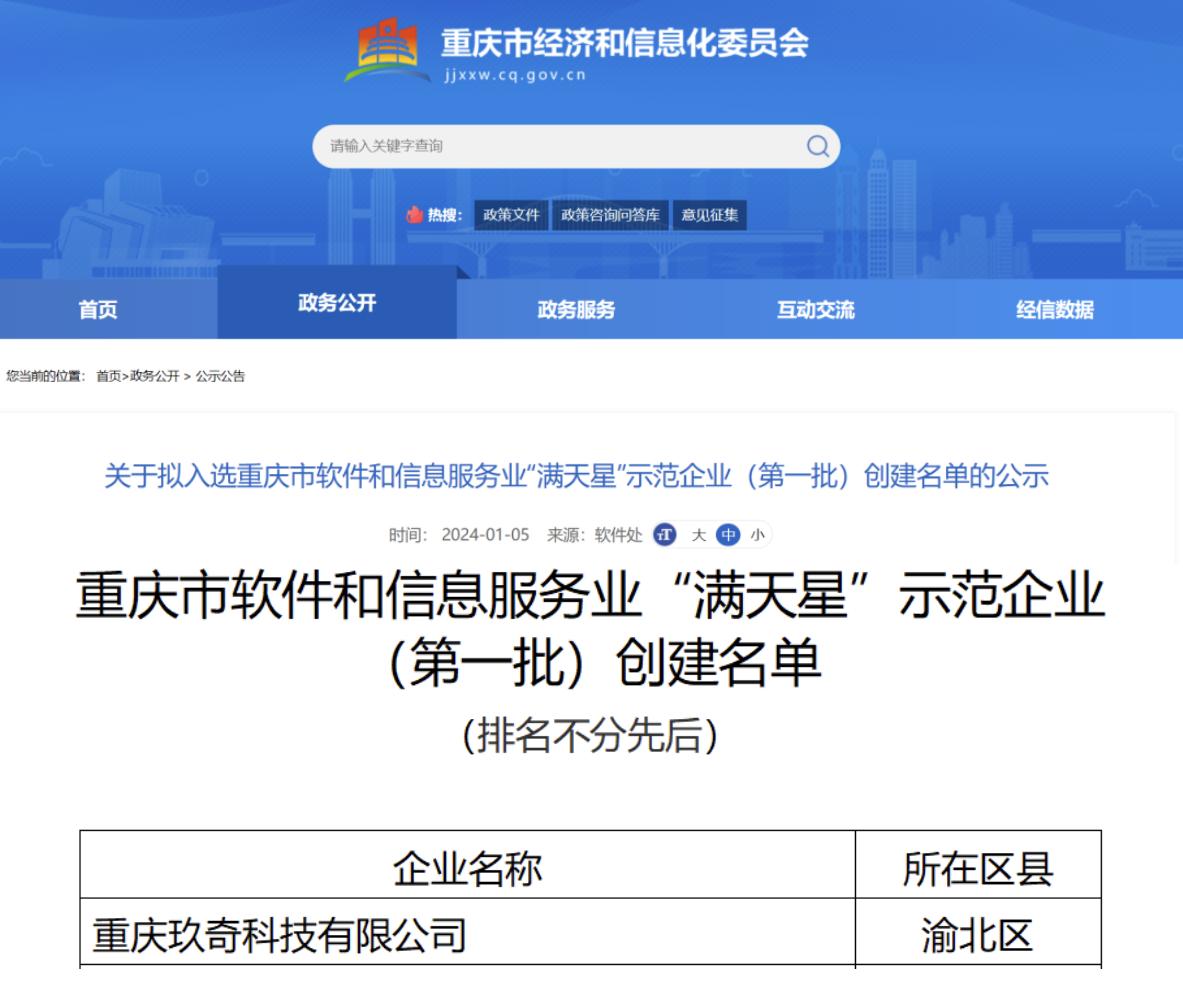Click the source text 软件处
Viewport: 1183px width, 993px height.
pyautogui.click(x=619, y=535)
